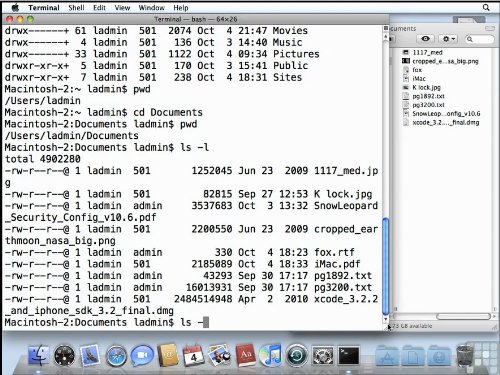Open the Edit menu
This screenshot has height=375, width=500.
(99, 8)
